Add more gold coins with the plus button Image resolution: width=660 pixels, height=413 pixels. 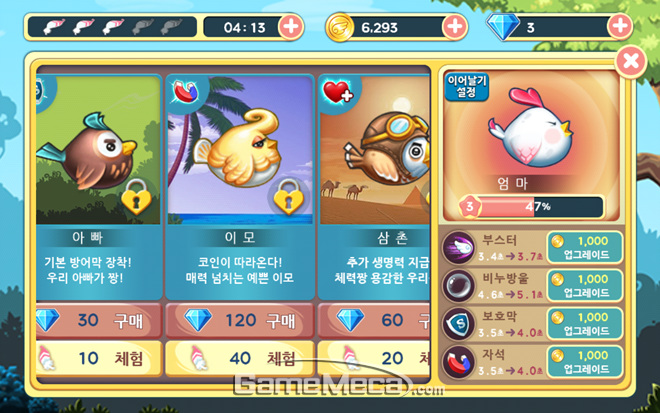(x=455, y=27)
